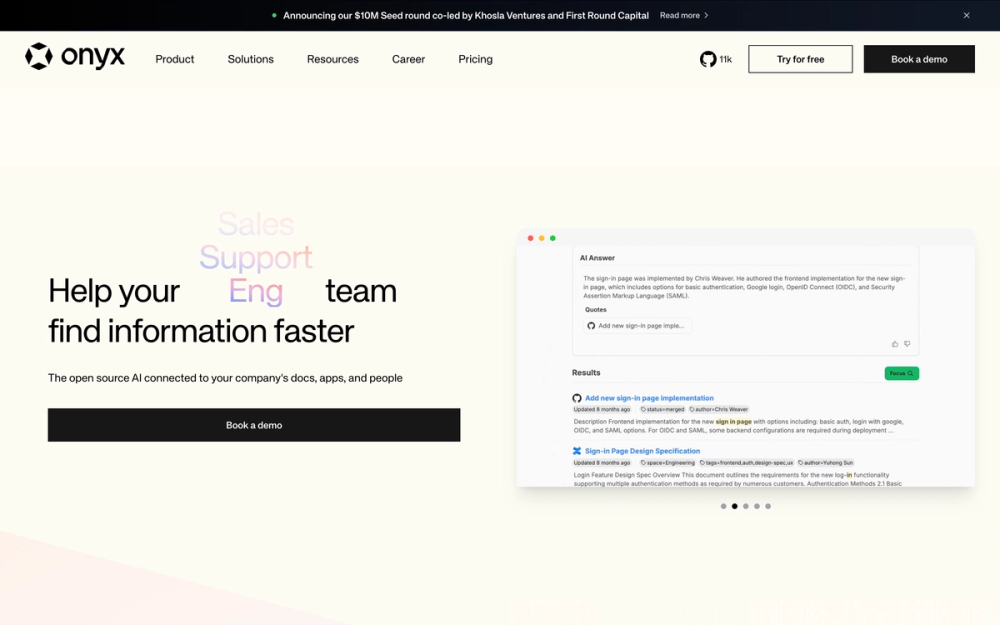Screen dimensions: 1000x625
Task: Click the large Book a demo hero button
Action: pyautogui.click(x=254, y=425)
